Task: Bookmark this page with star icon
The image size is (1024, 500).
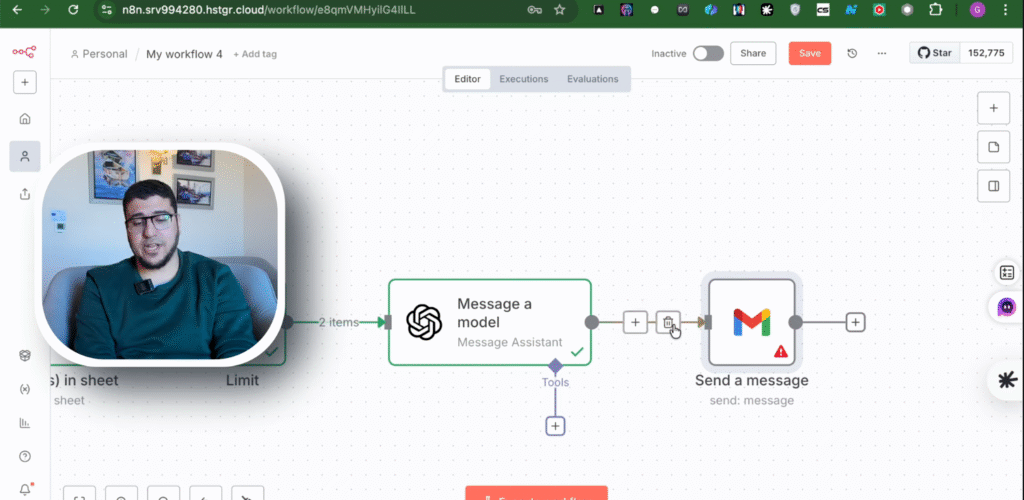Action: tap(559, 10)
